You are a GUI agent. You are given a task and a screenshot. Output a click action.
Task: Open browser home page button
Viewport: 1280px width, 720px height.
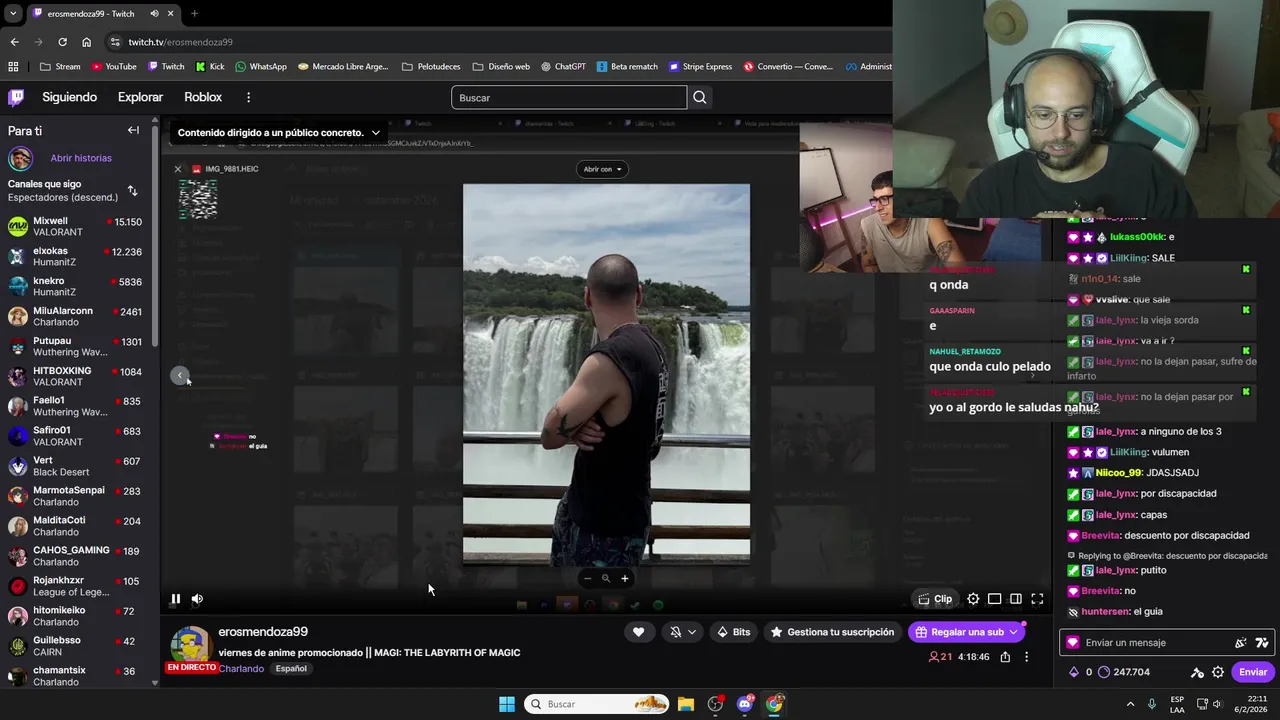(86, 42)
